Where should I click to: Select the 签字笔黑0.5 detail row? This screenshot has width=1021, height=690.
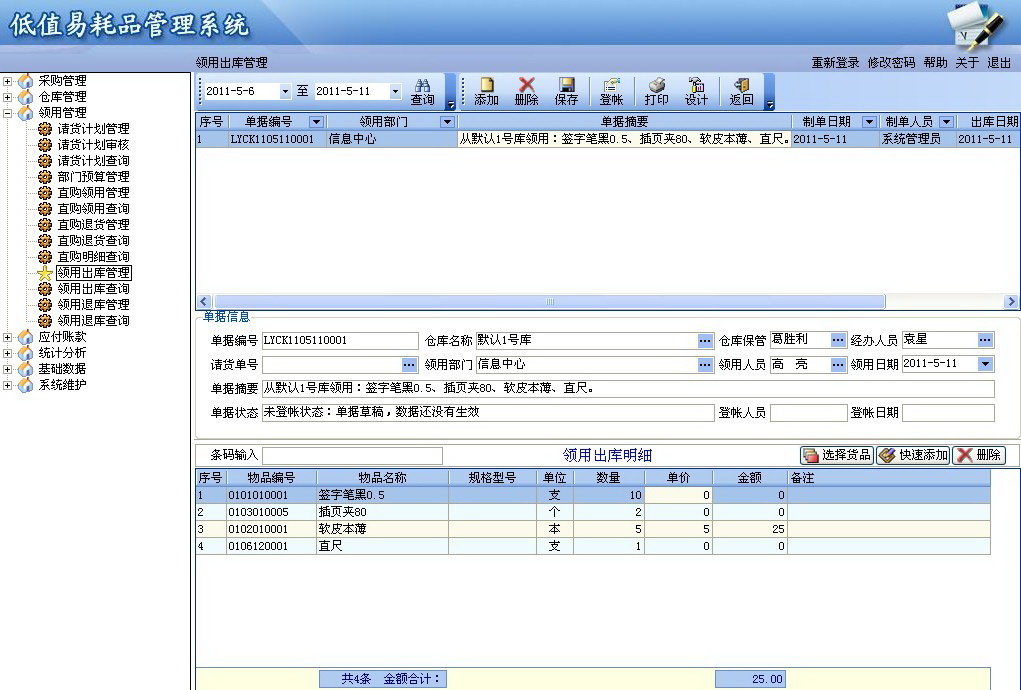(593, 495)
